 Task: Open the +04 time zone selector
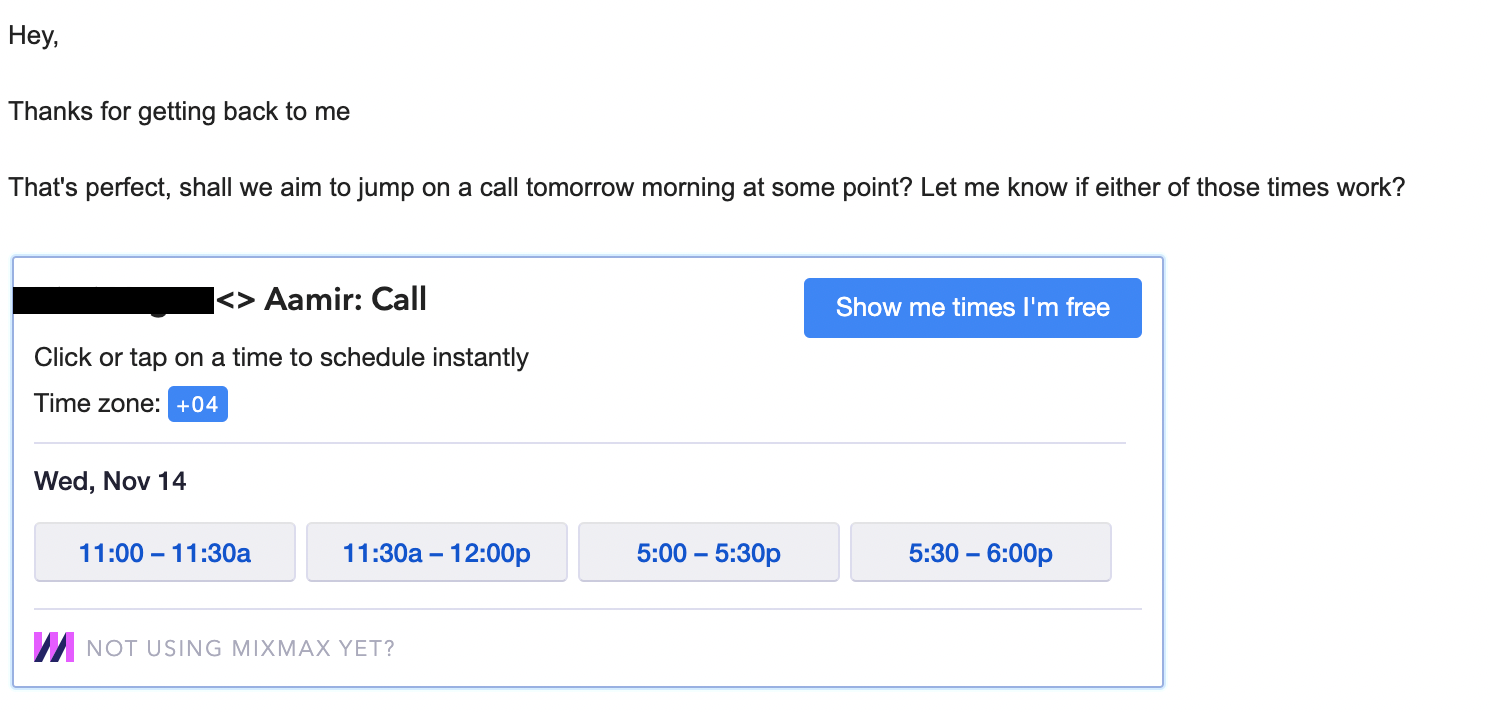(198, 404)
